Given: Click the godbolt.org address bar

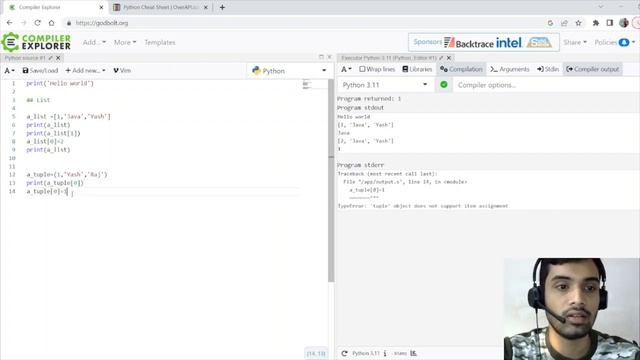Looking at the screenshot, I should point(302,23).
